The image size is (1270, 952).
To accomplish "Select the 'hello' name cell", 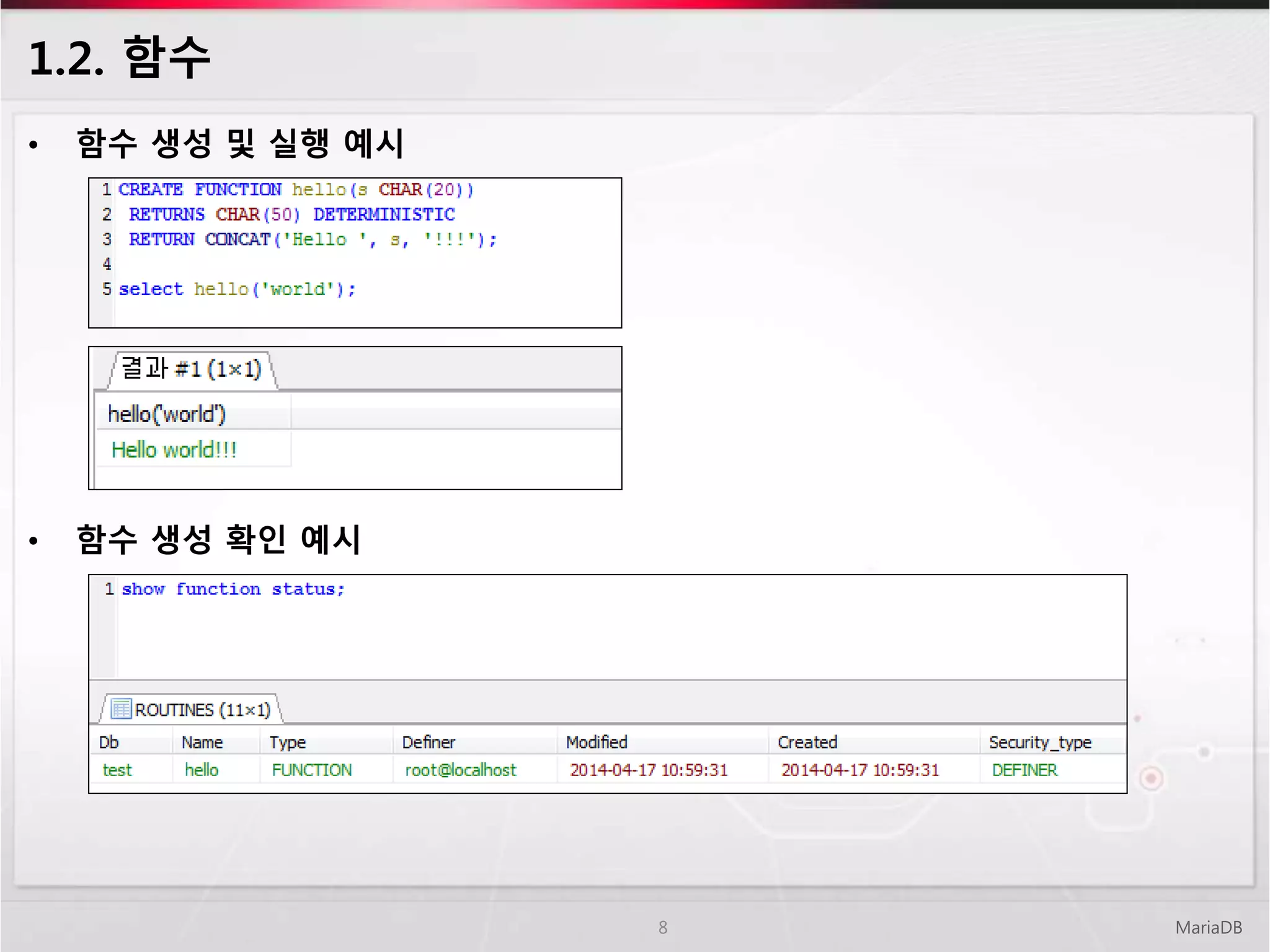I will [216, 770].
